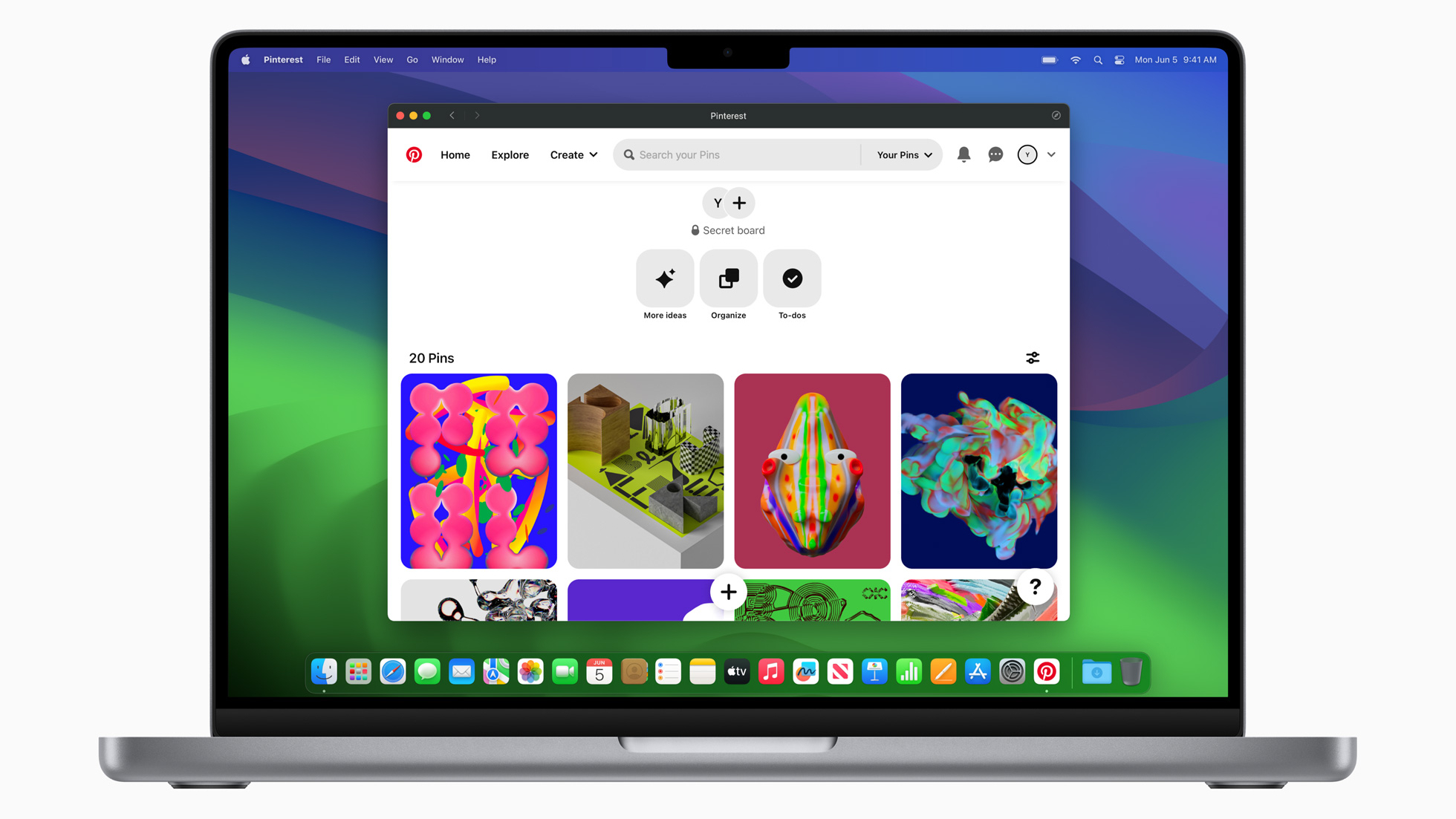Select the Home tab in navbar
This screenshot has width=1456, height=819.
(455, 154)
